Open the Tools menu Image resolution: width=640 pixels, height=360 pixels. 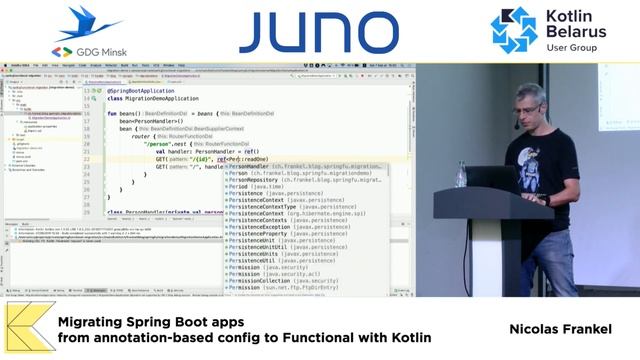tap(145, 65)
